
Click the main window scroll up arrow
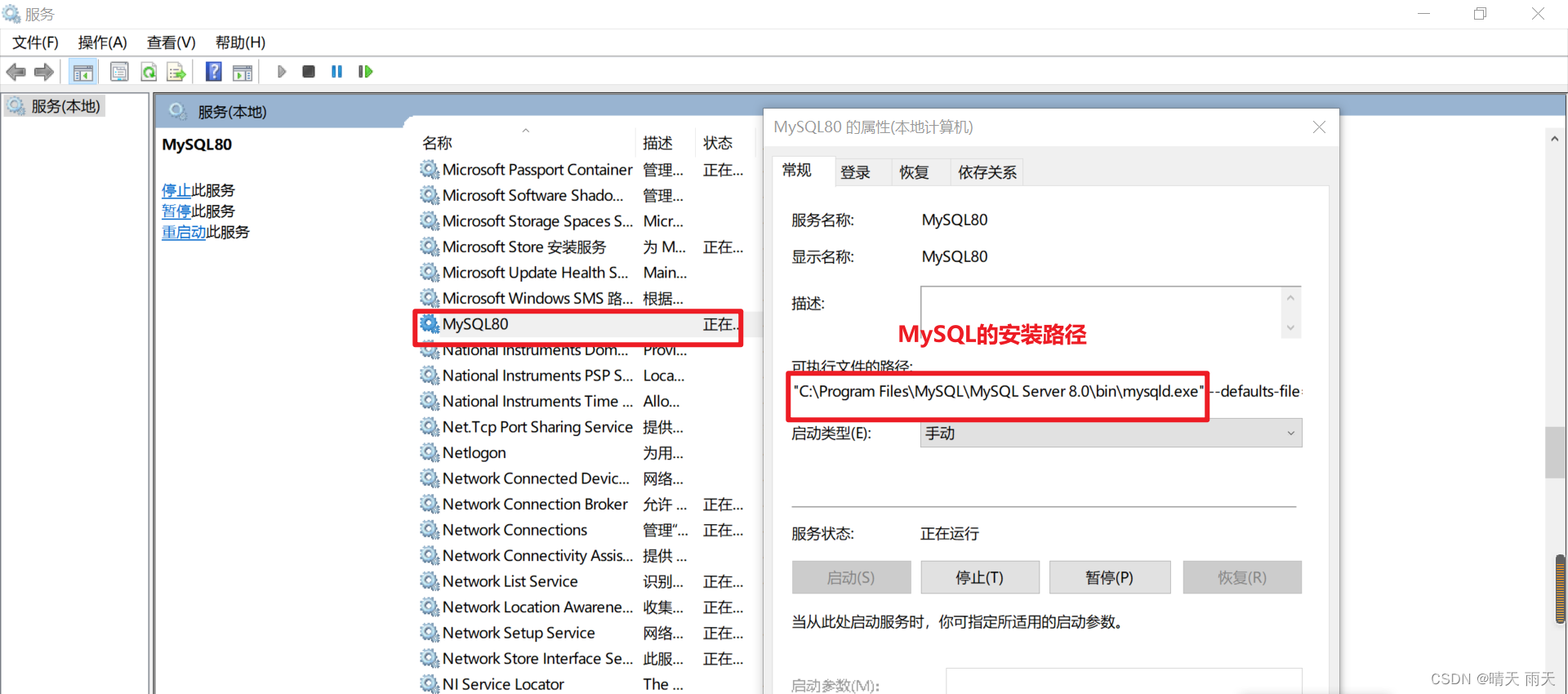(x=1555, y=139)
